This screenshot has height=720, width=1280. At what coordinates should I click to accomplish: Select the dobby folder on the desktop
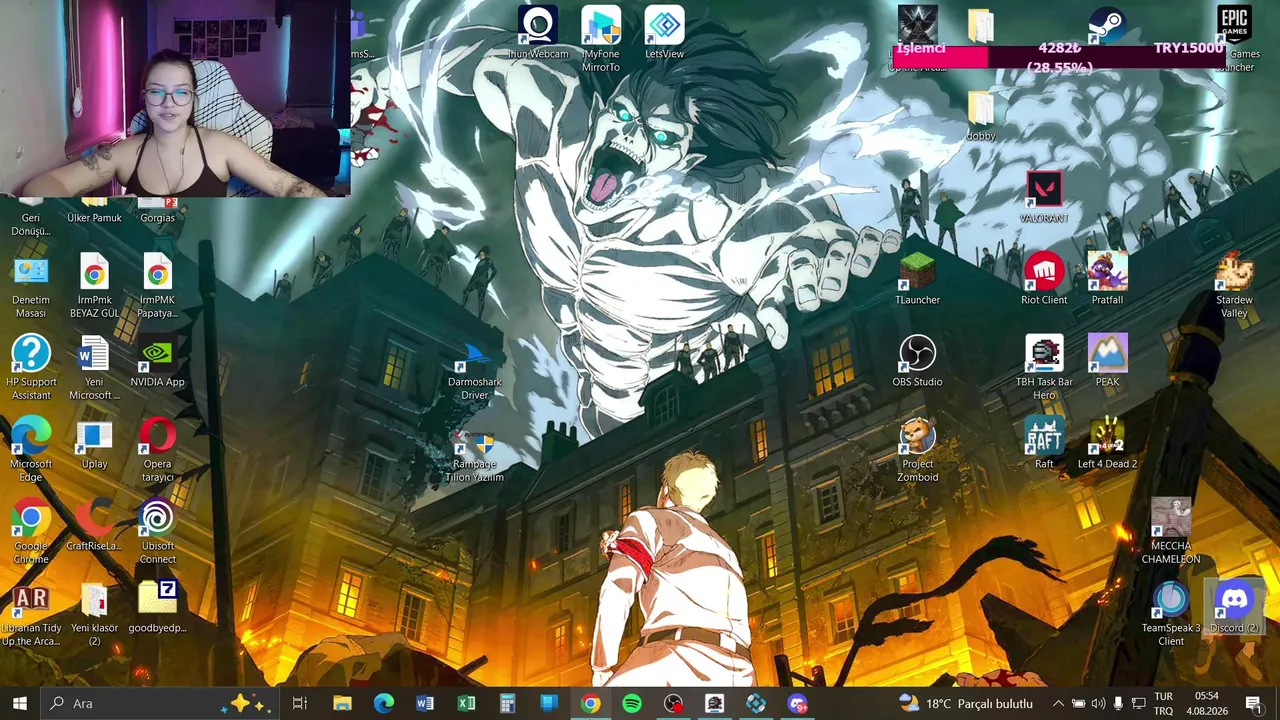pos(981,116)
